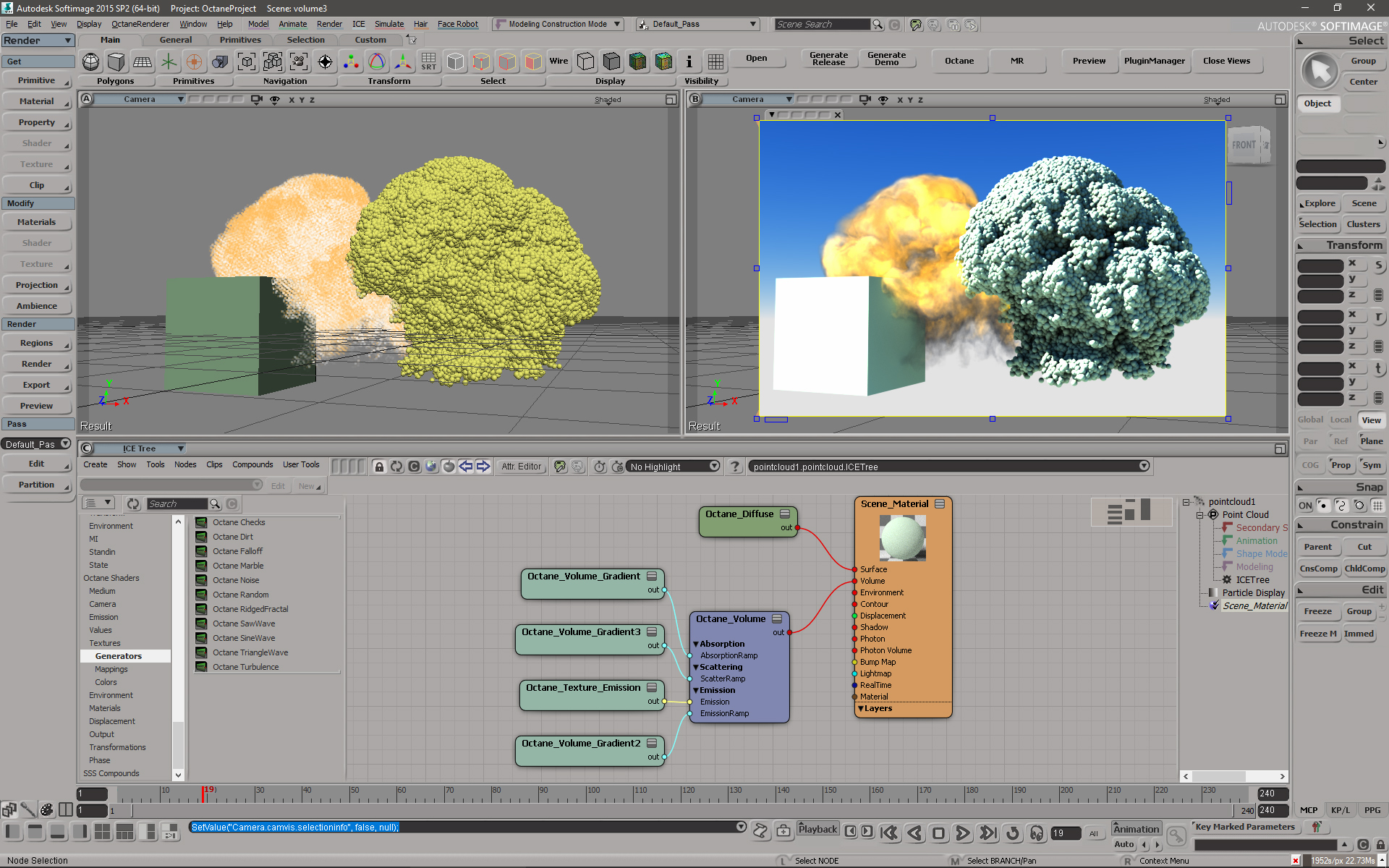Switch to the Primitives toolbar tab
Image resolution: width=1389 pixels, height=868 pixels.
coord(240,40)
